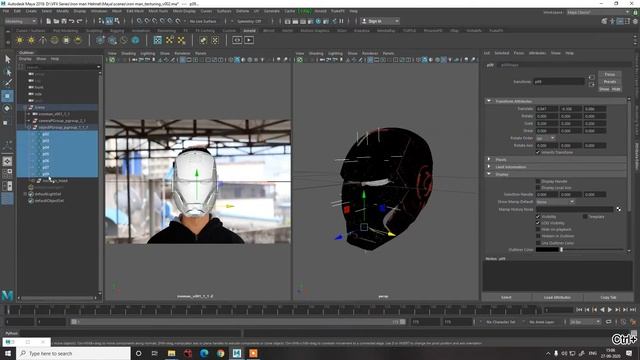Click the playback range slider bar
Viewport: 640px width, 360px height.
pos(239,322)
